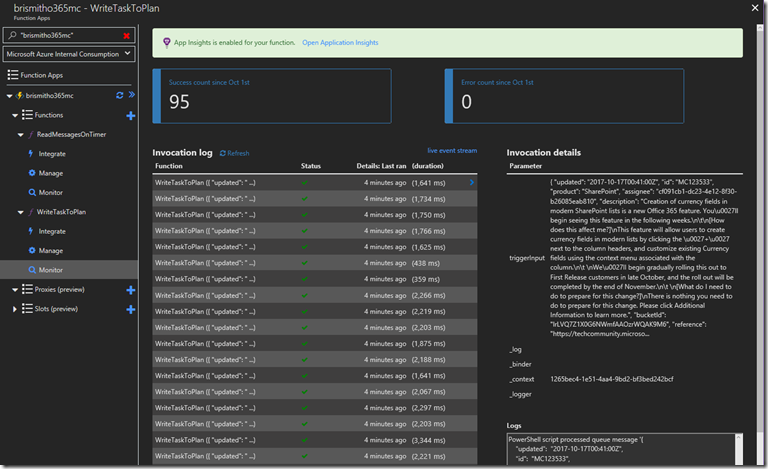Select the invocation row with 2,266 ms duration
The width and height of the screenshot is (768, 469).
tap(314, 295)
